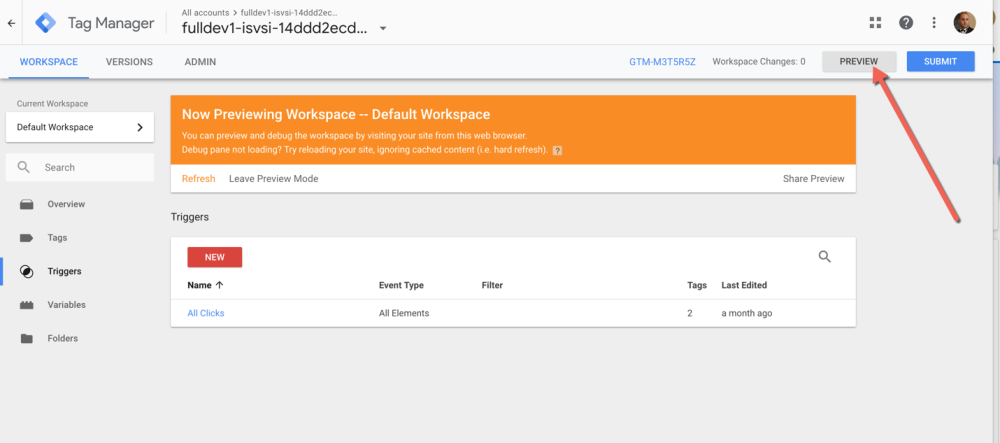
Task: Click the Workspace Changes: 0 text
Action: [x=759, y=62]
